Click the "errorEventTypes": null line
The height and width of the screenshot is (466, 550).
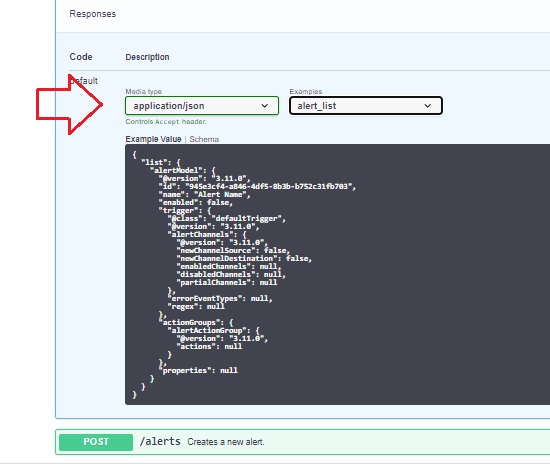220,298
